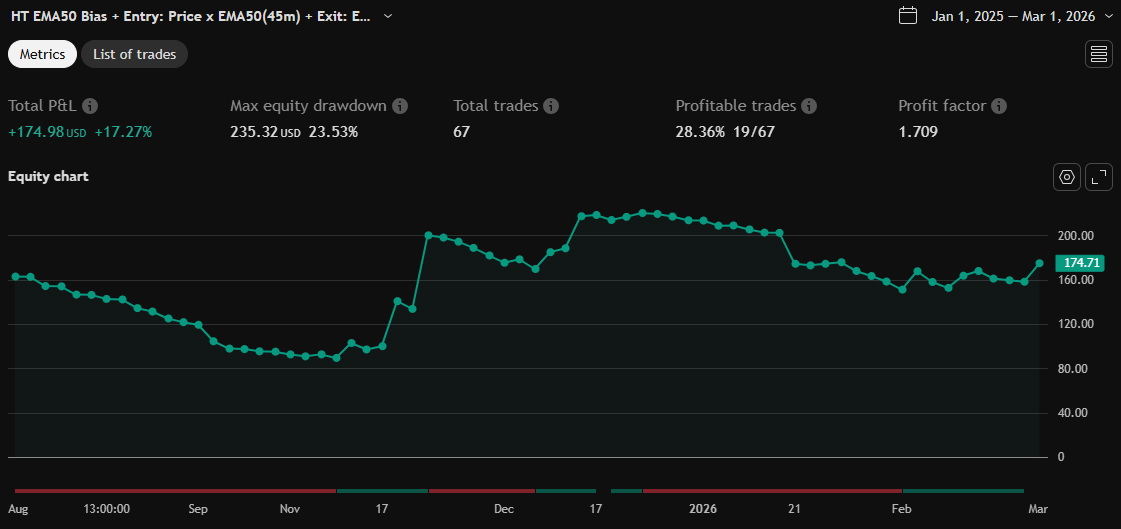This screenshot has height=529, width=1121.
Task: Click the 200.00 value on the equity axis
Action: click(x=1077, y=236)
